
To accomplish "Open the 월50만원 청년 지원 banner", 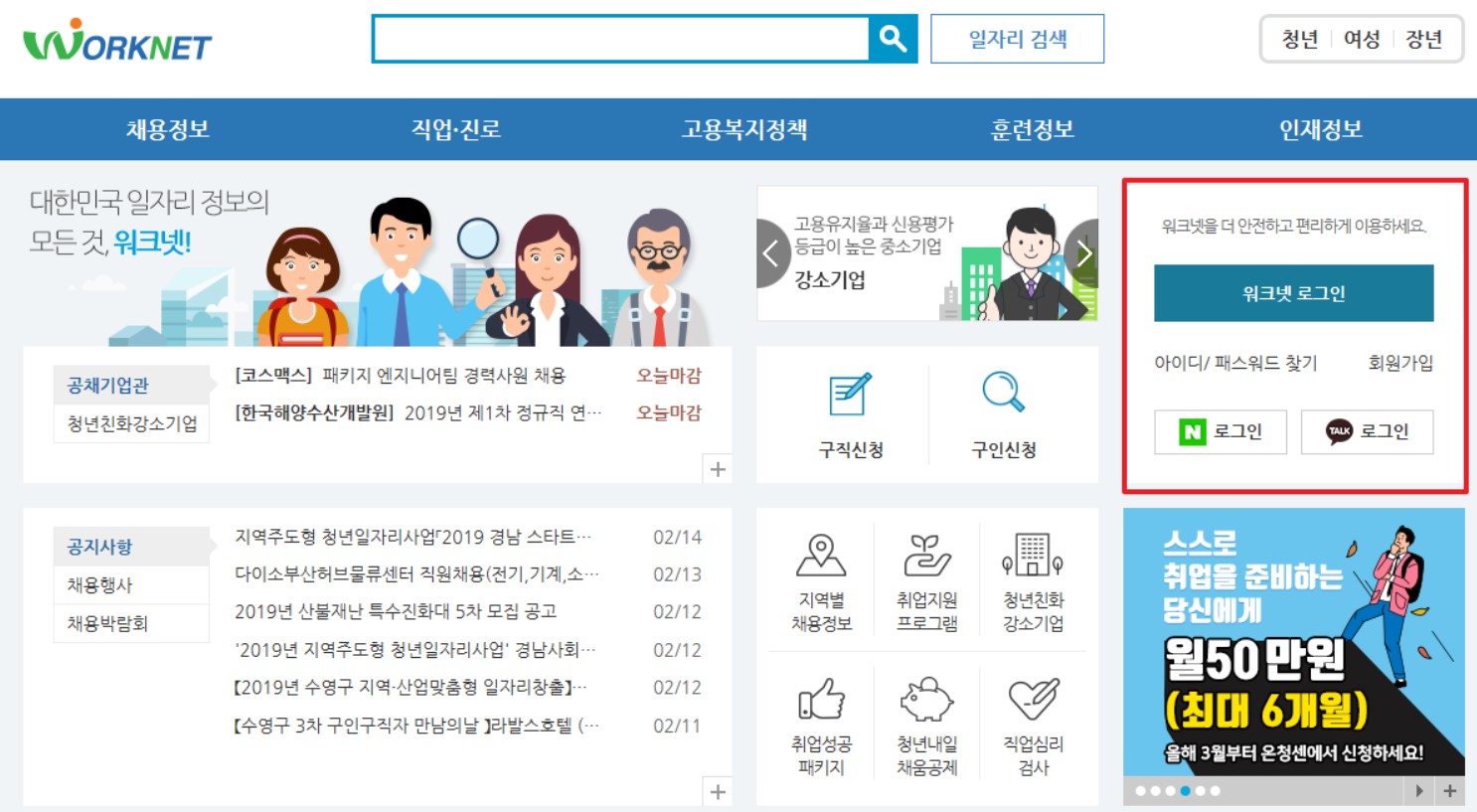I will pyautogui.click(x=1294, y=642).
